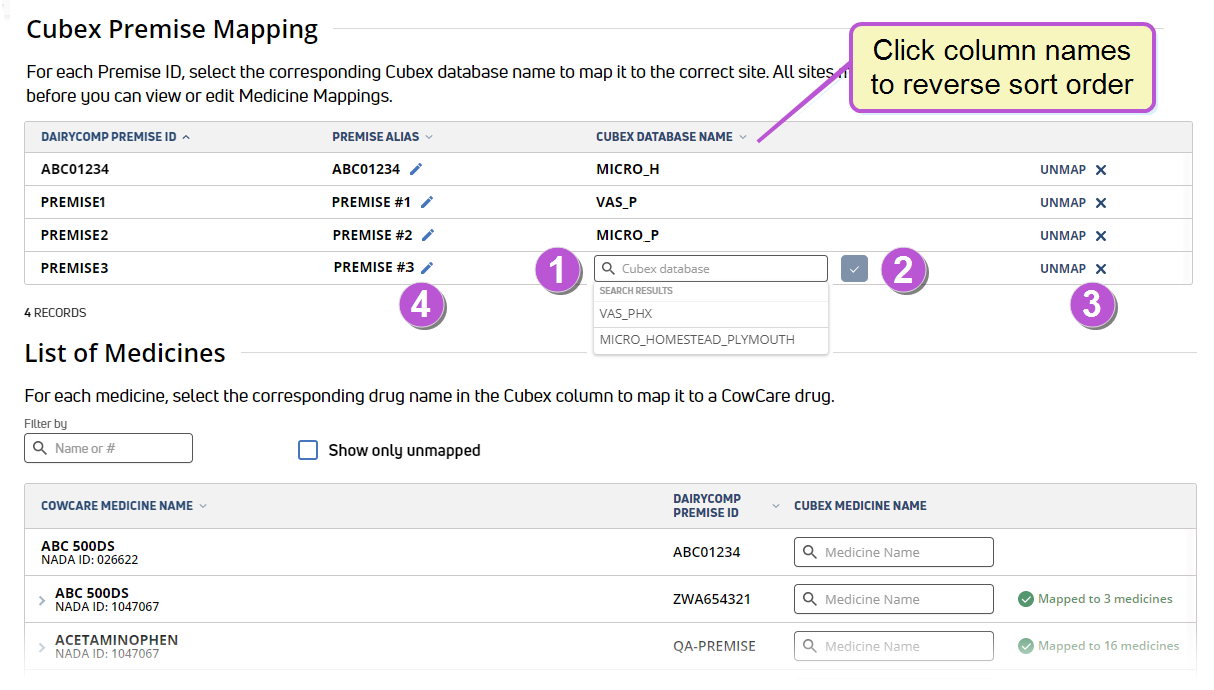The image size is (1214, 690).
Task: Edit the PREMISE #3 alias pencil icon
Action: 428,267
